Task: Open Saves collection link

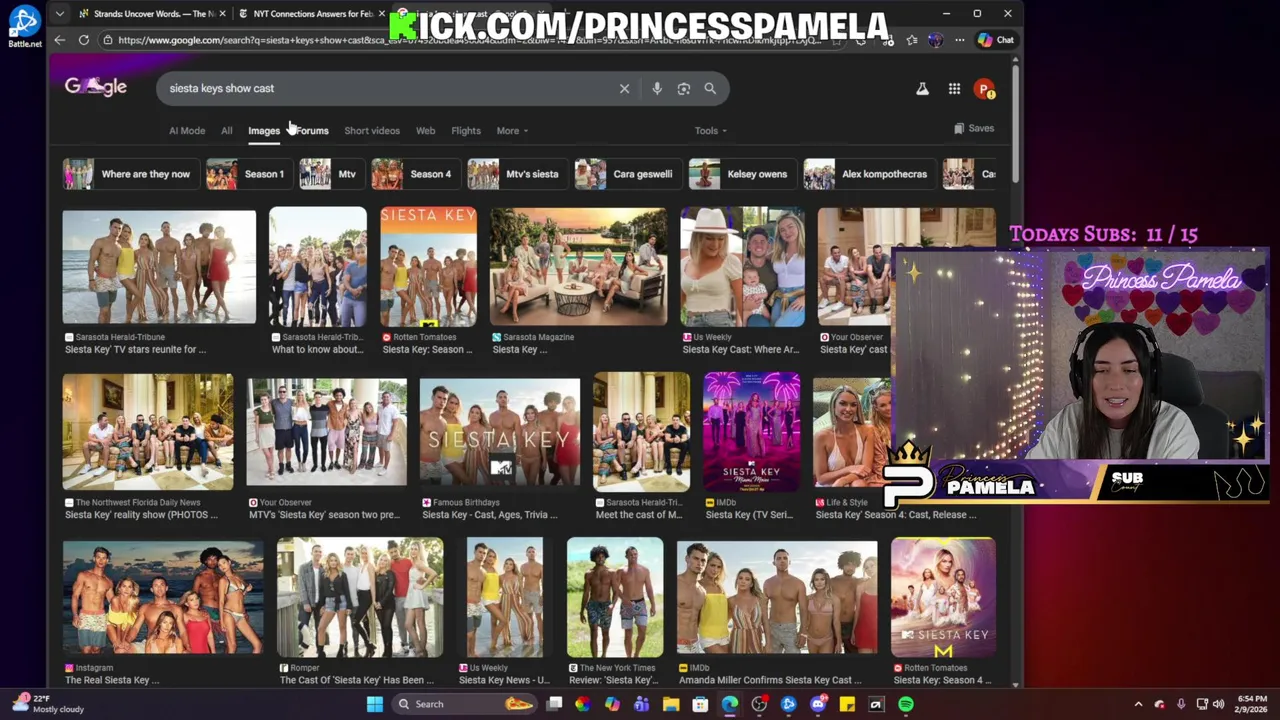Action: coord(974,129)
